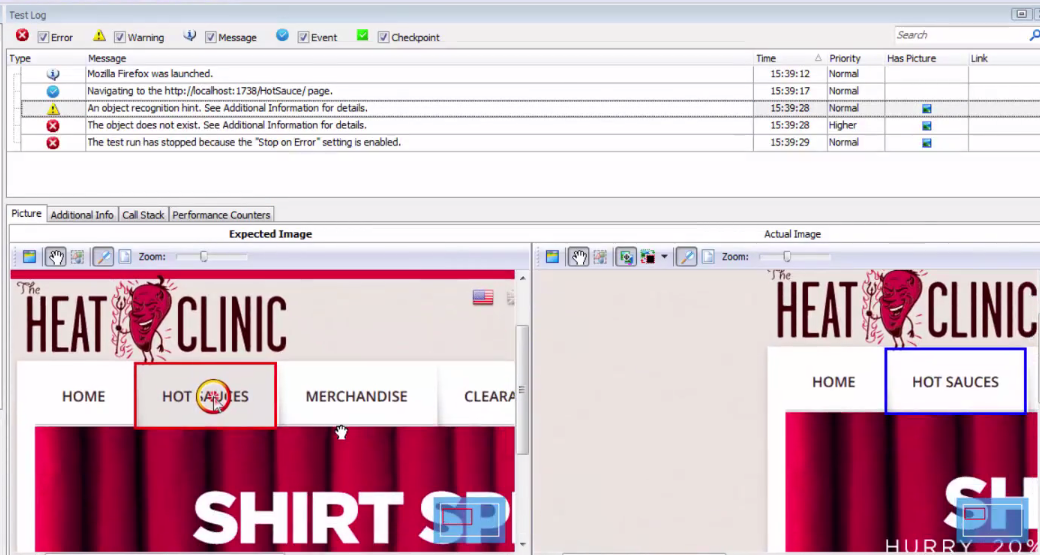Click picture icon in object recognition hint row
The image size is (1040, 555).
[927, 109]
